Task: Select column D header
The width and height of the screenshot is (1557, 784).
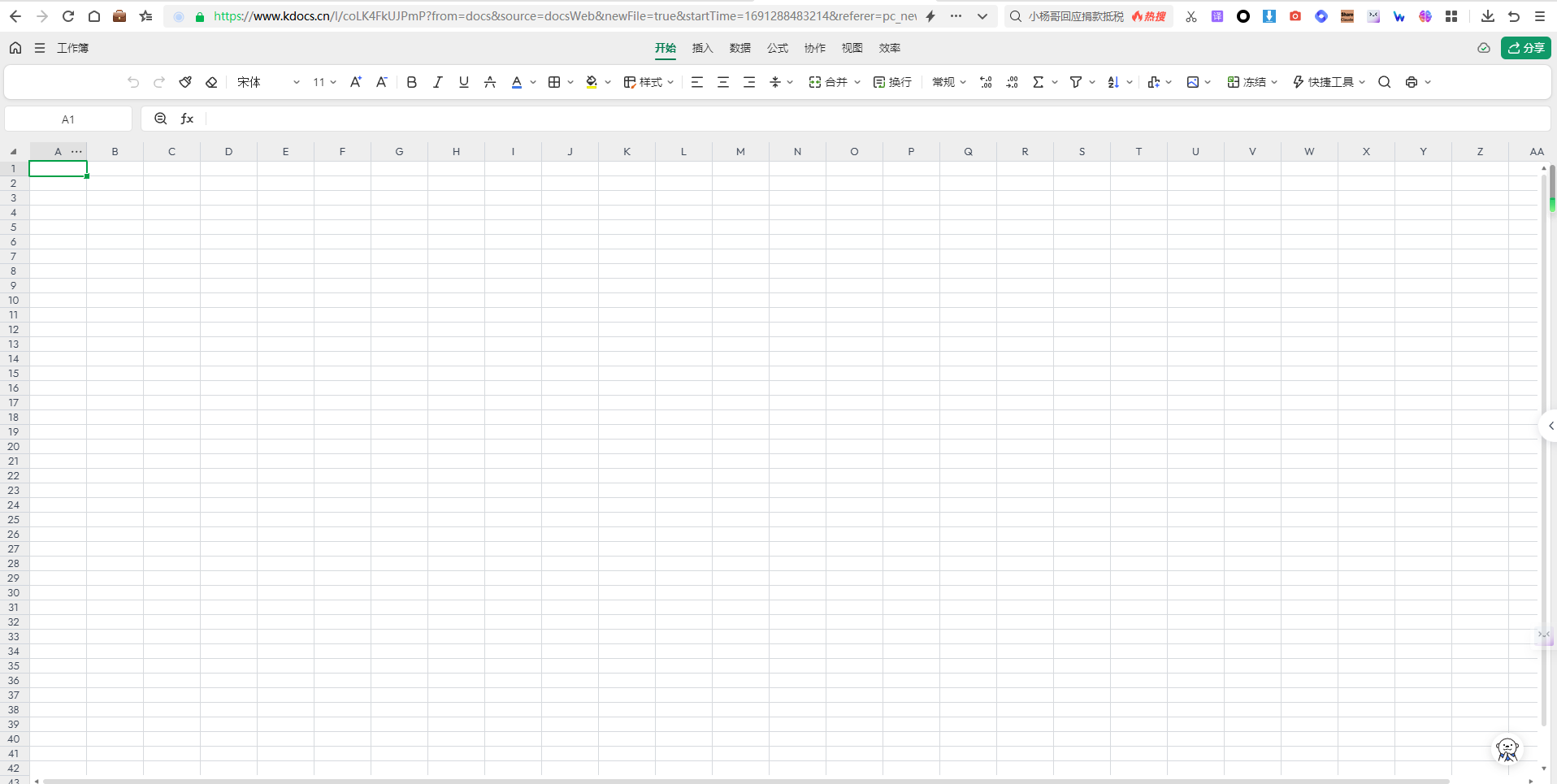Action: pyautogui.click(x=229, y=151)
